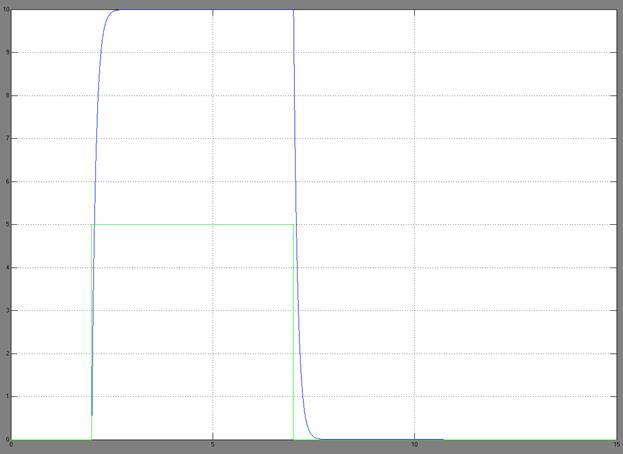Click the y-axis tick label 3
Viewport: 623px width, 454px height.
pyautogui.click(x=8, y=311)
